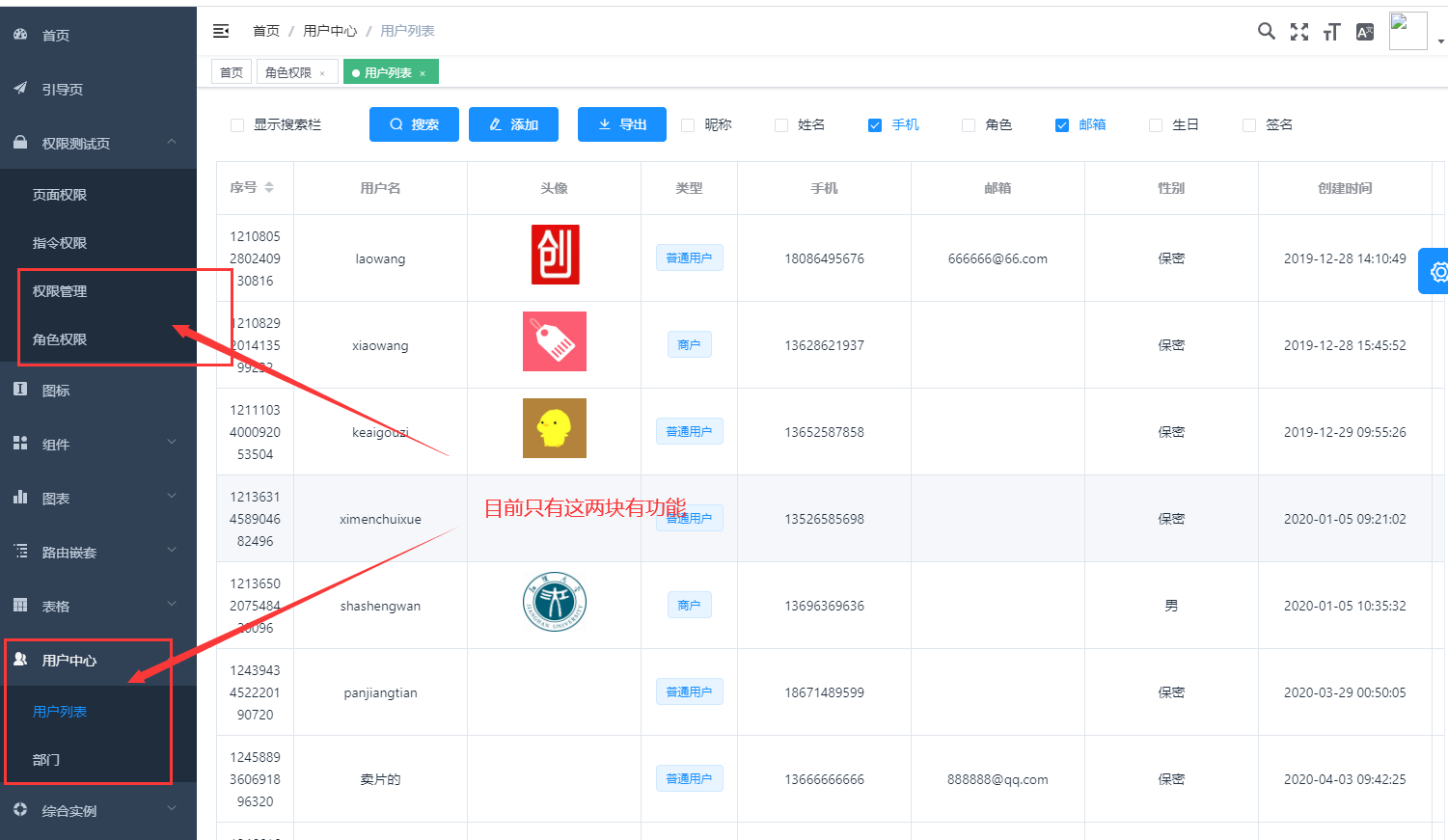Check the 生日 column checkbox

[1156, 125]
